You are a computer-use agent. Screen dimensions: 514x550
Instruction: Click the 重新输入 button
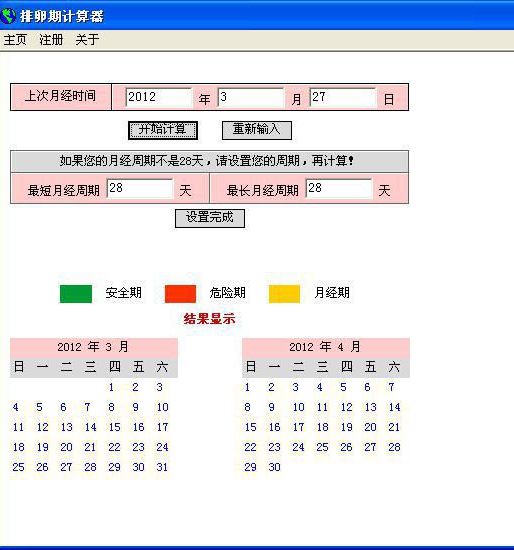257,130
